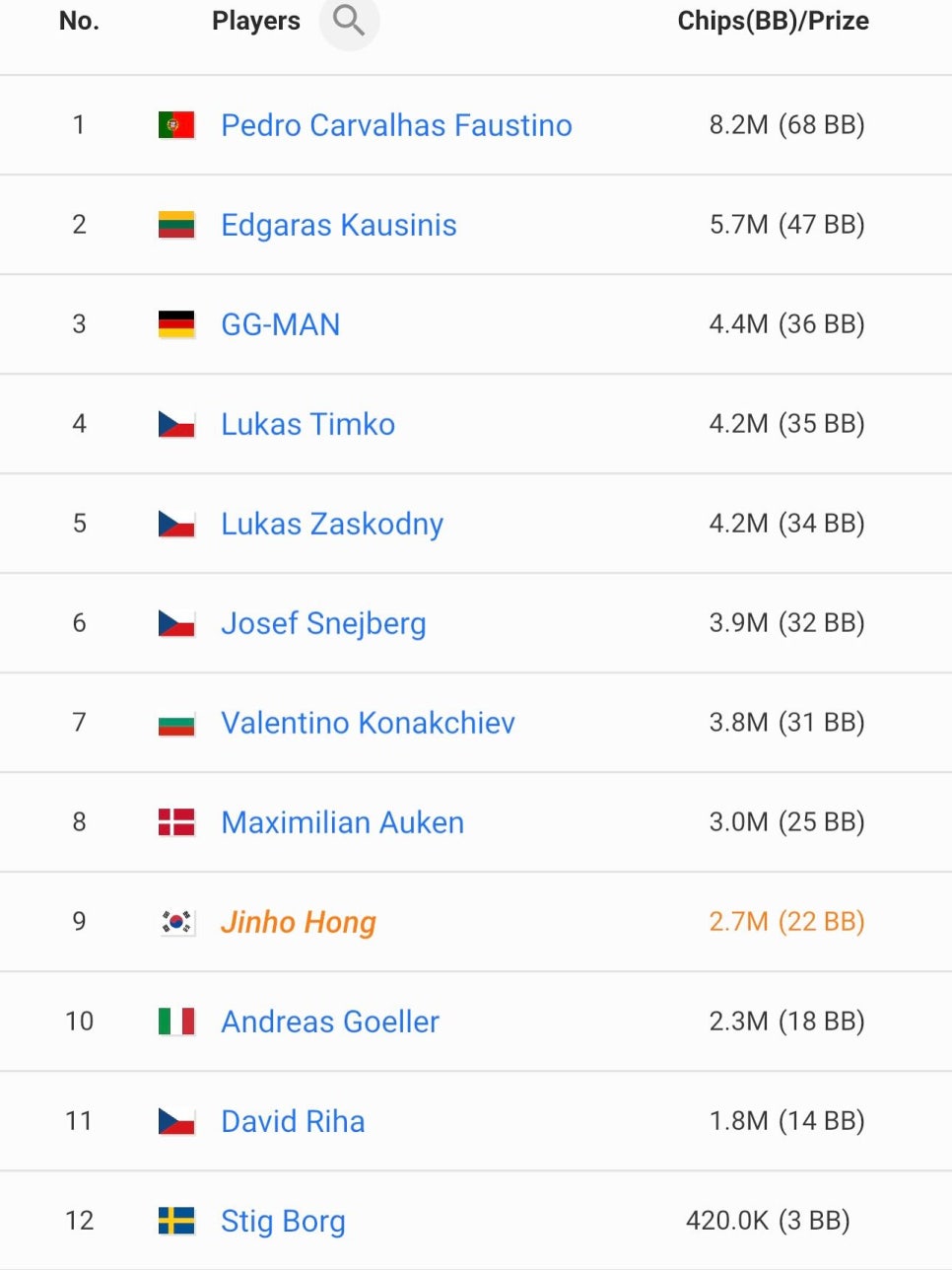This screenshot has width=952, height=1270.
Task: Click the Players column header
Action: [256, 21]
